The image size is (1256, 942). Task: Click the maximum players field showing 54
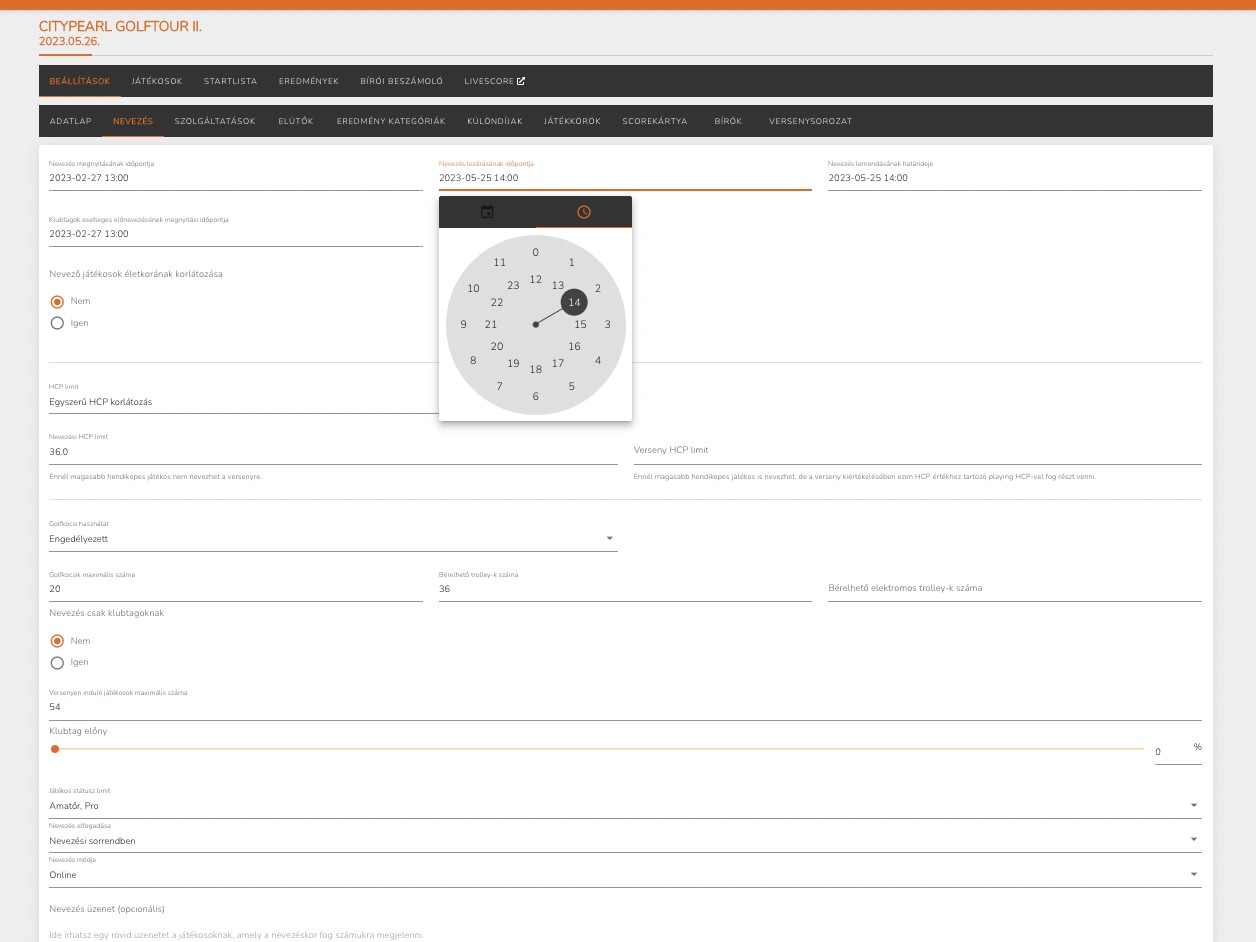[625, 707]
